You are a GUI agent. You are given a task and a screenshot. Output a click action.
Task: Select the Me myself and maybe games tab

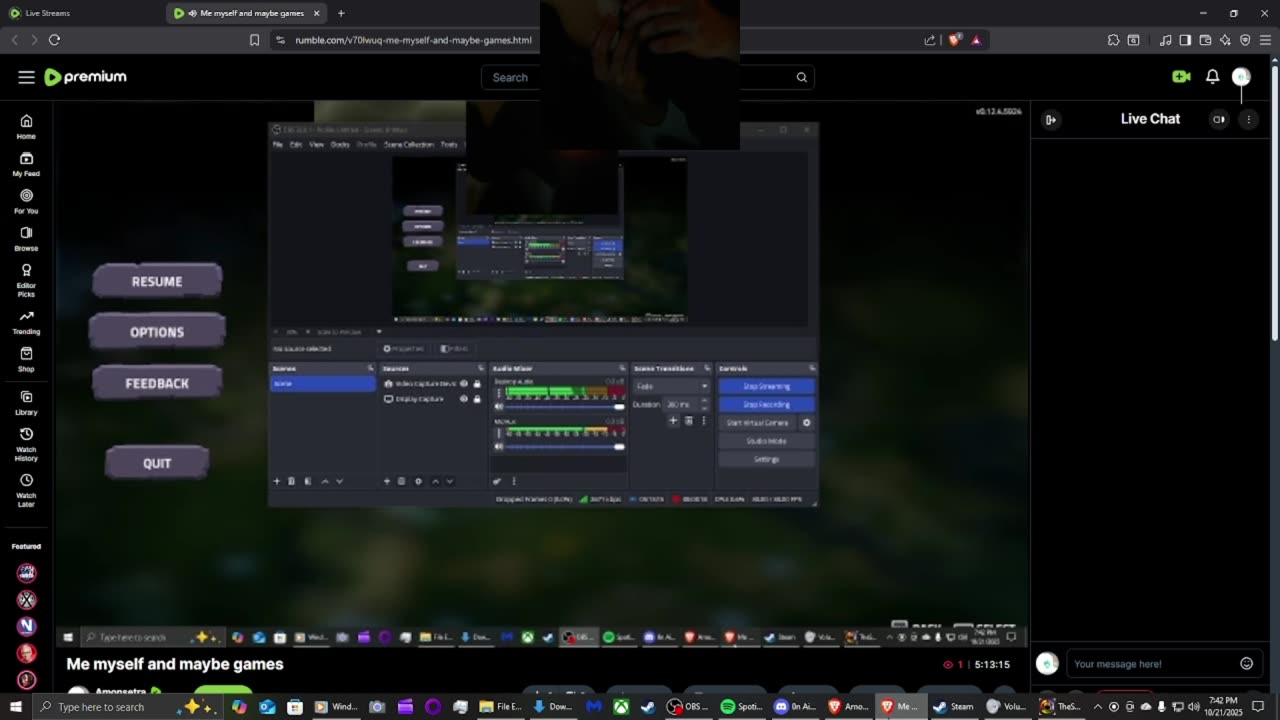(x=245, y=13)
